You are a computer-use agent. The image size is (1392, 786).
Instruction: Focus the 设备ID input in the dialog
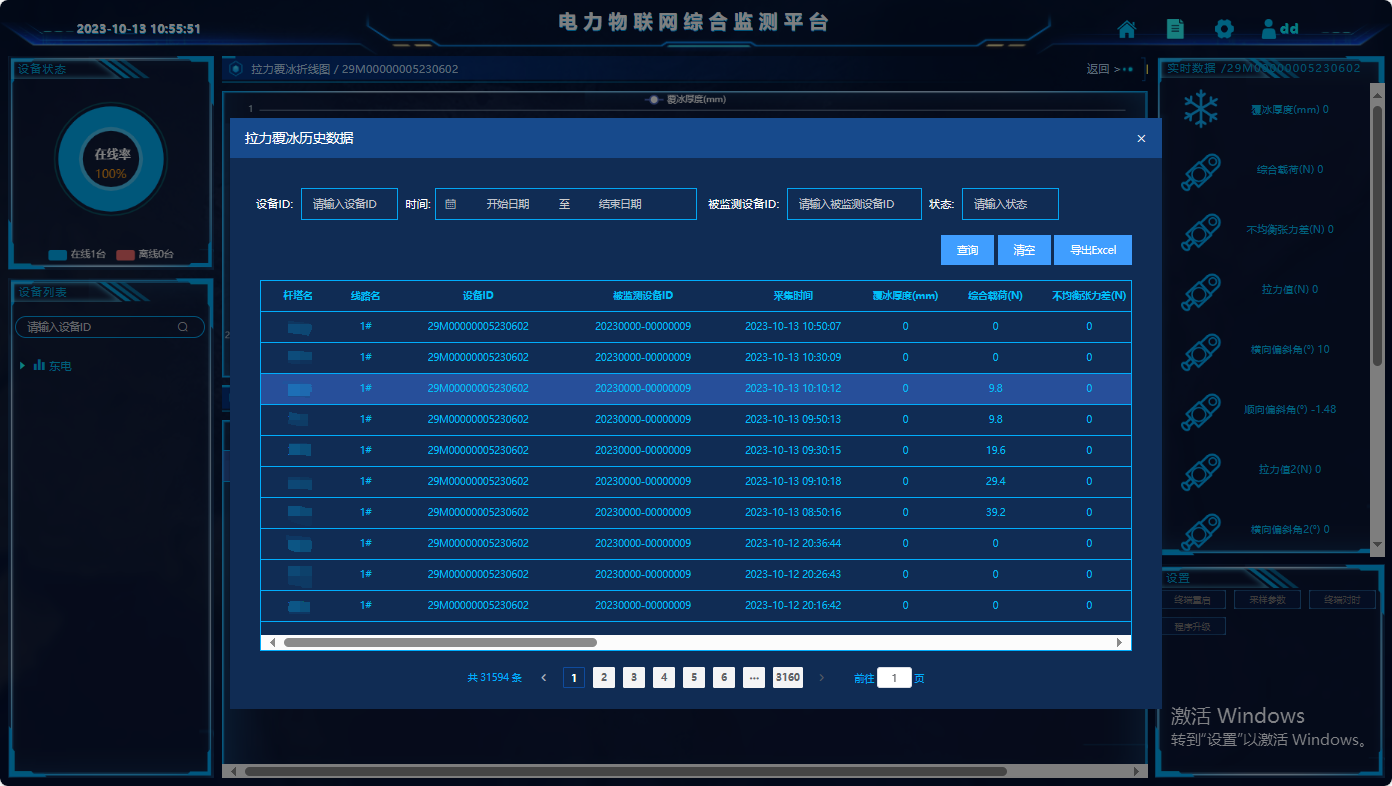tap(349, 204)
